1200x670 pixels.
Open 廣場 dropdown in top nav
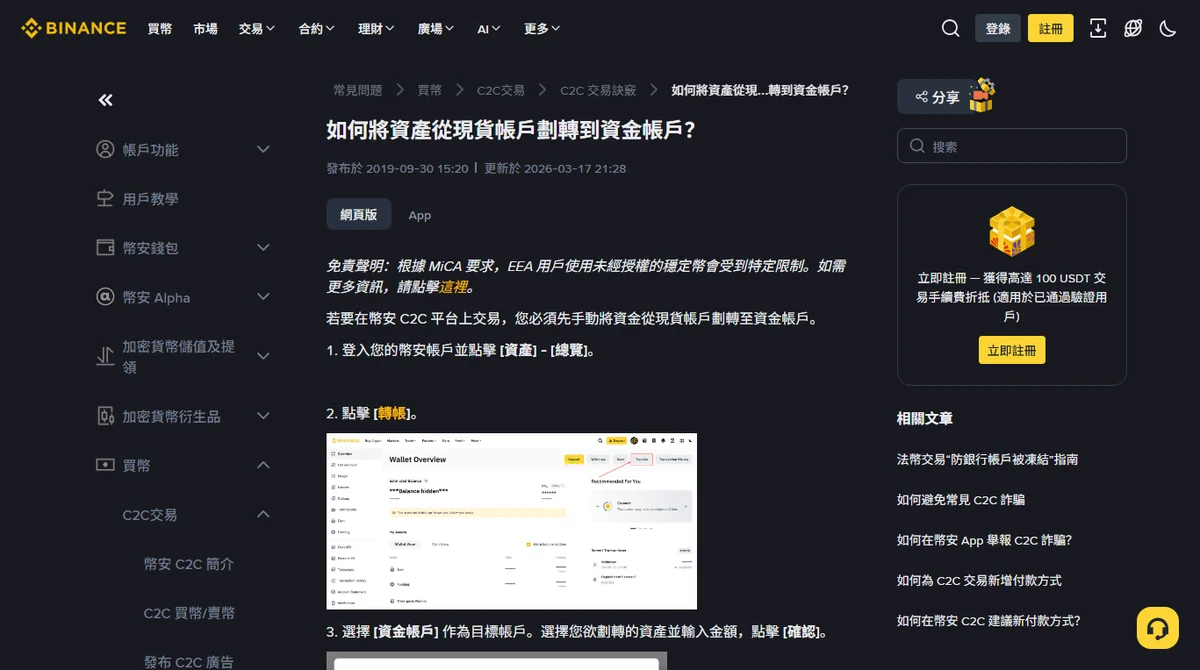pyautogui.click(x=436, y=29)
